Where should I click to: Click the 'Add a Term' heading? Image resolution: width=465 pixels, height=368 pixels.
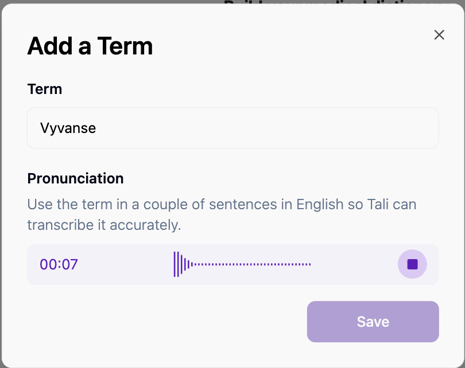[90, 46]
